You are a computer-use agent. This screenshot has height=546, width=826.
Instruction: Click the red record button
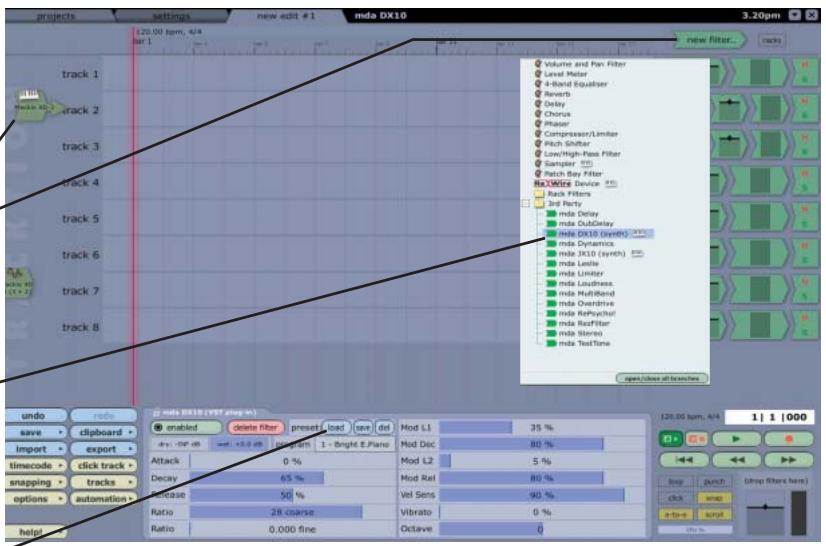point(789,438)
